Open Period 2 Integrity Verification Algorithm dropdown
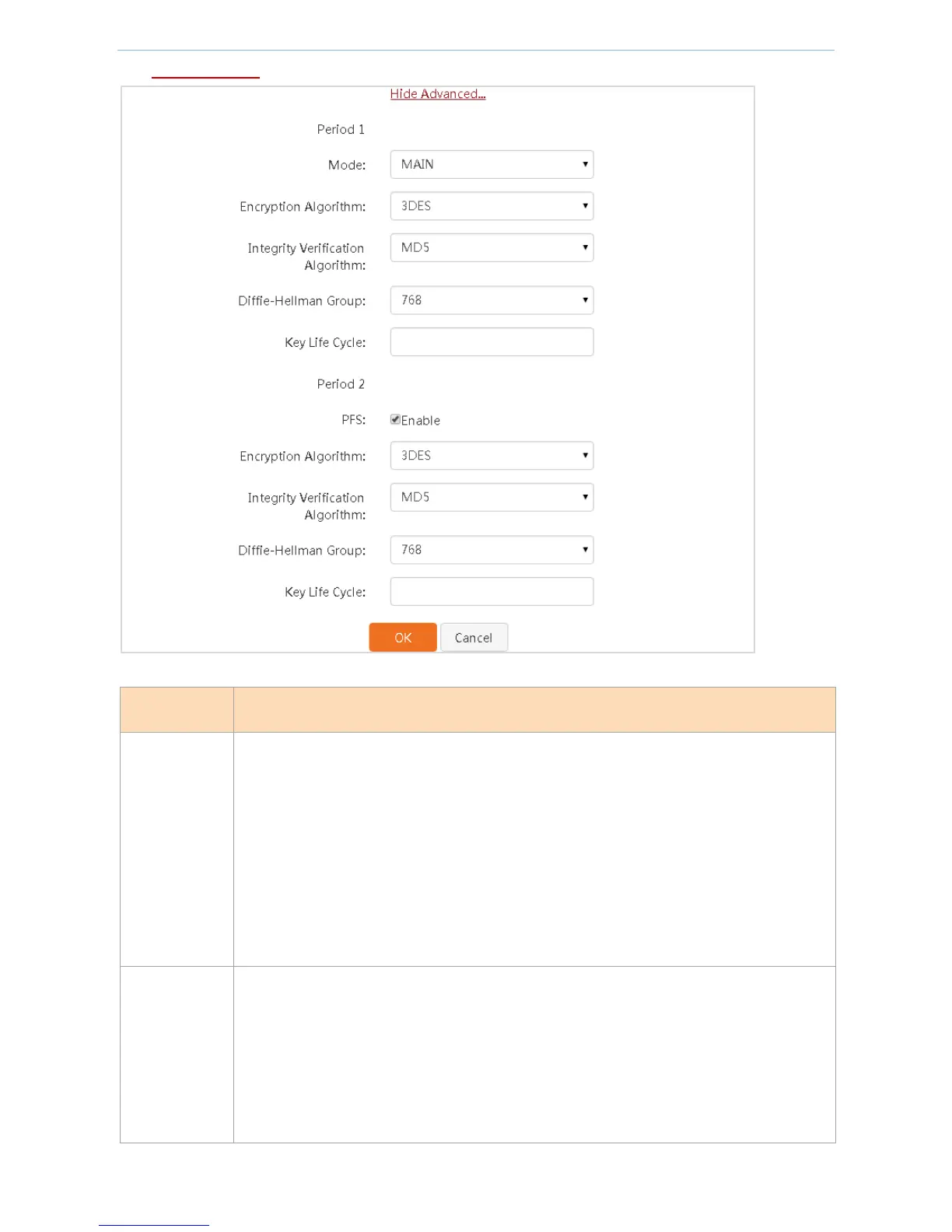This screenshot has height=1232, width=952. pyautogui.click(x=492, y=498)
